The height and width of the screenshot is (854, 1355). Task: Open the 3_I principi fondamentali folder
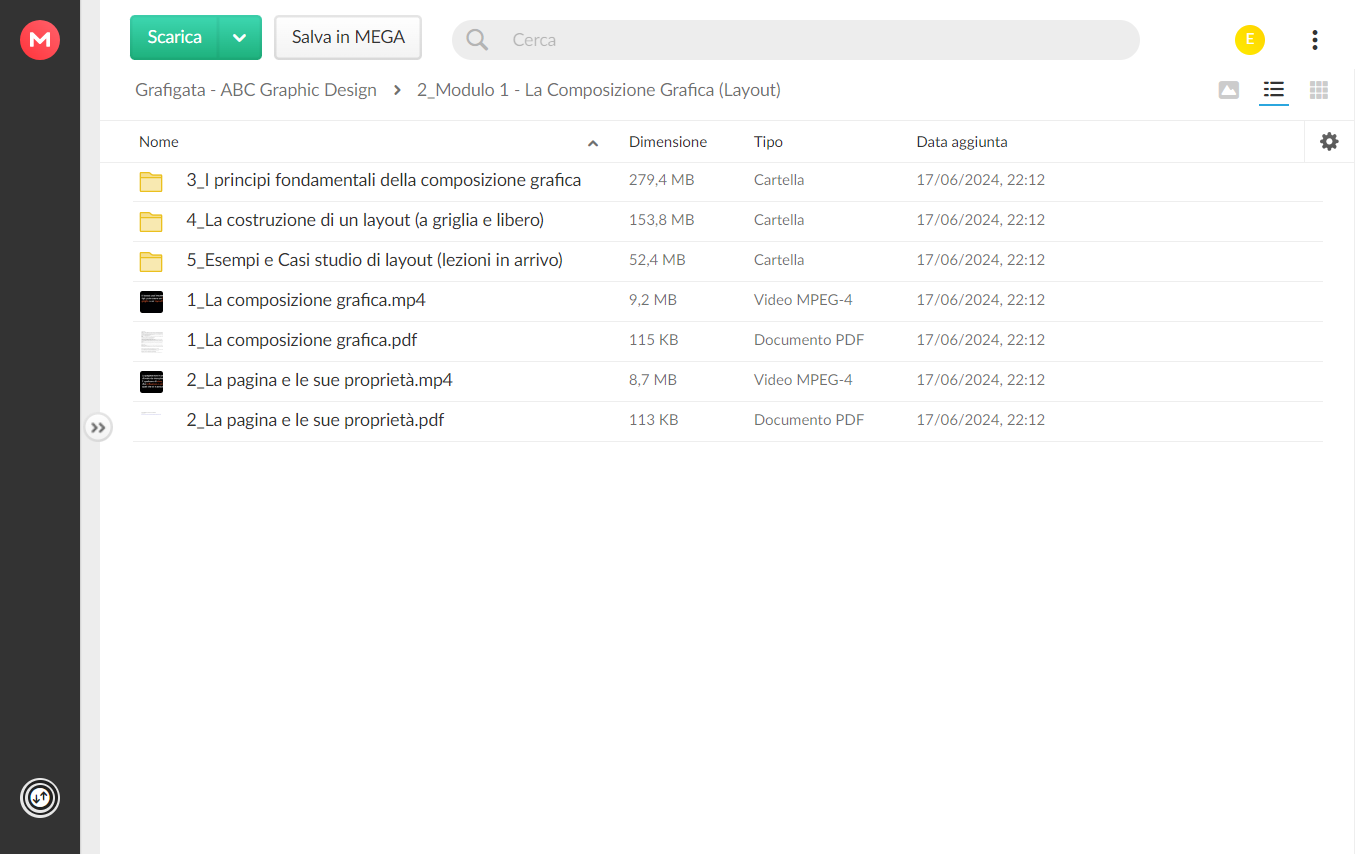click(x=384, y=181)
